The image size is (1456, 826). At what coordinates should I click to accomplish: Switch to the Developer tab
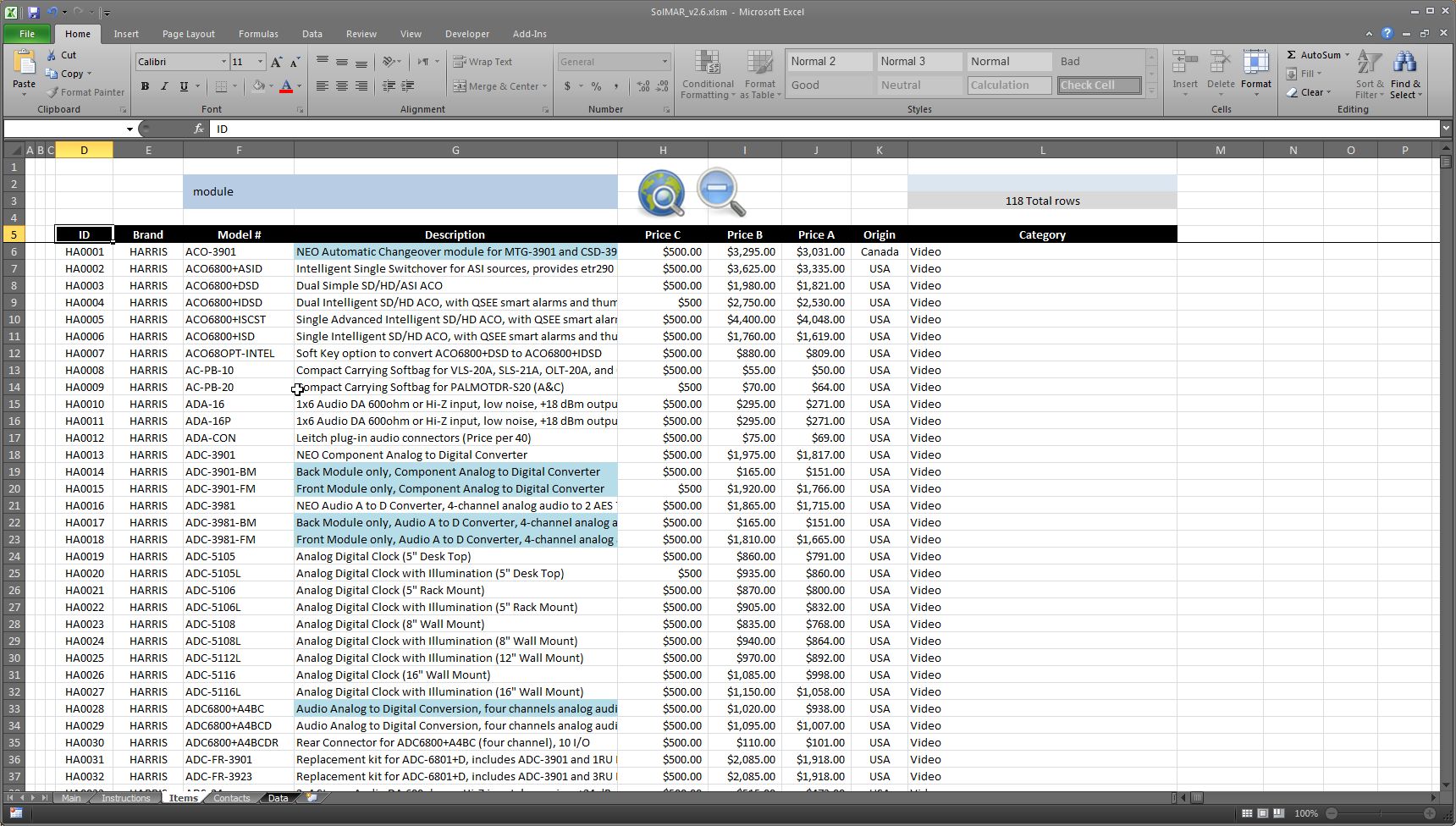tap(467, 34)
